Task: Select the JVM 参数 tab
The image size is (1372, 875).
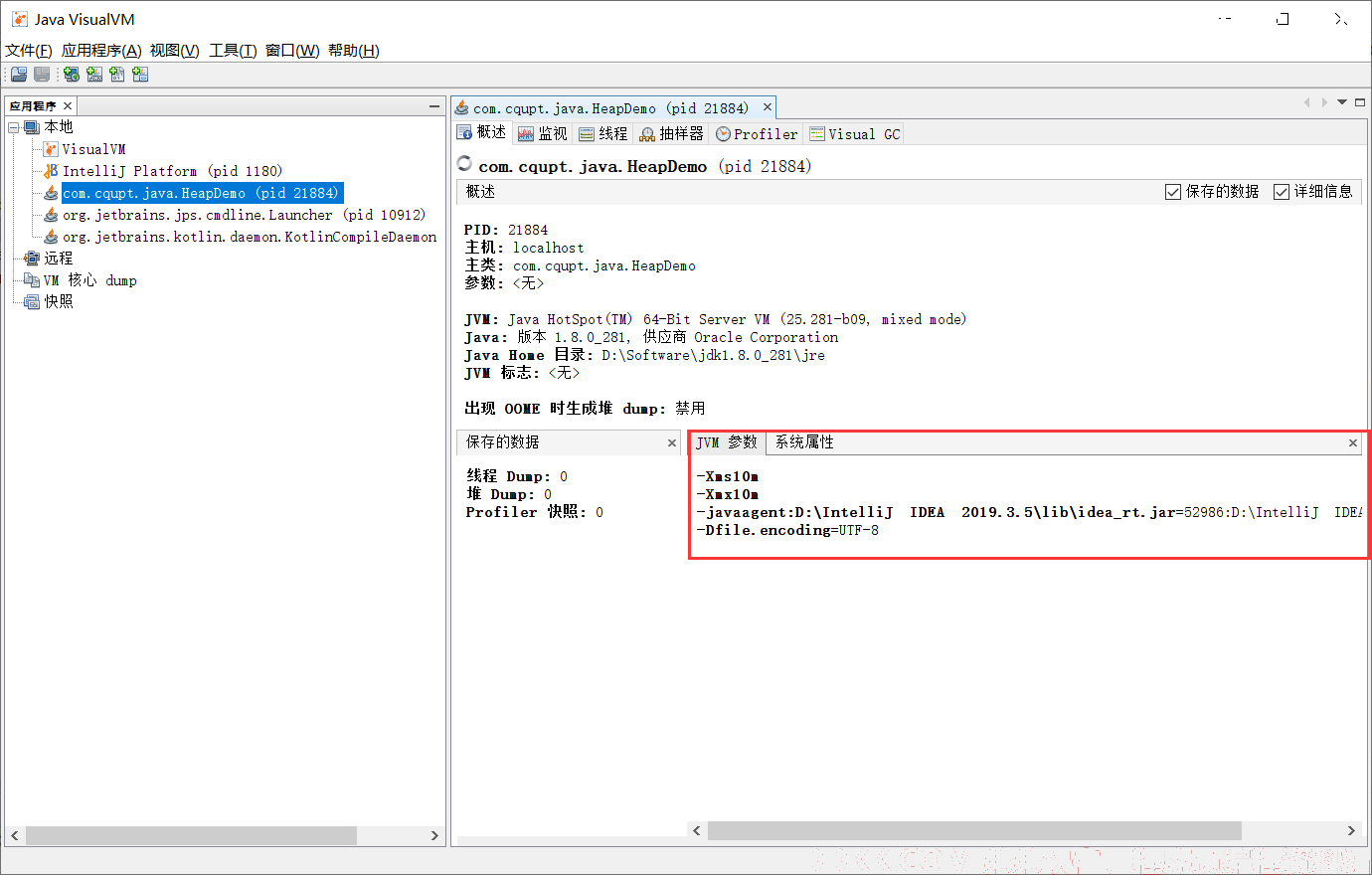Action: 727,442
